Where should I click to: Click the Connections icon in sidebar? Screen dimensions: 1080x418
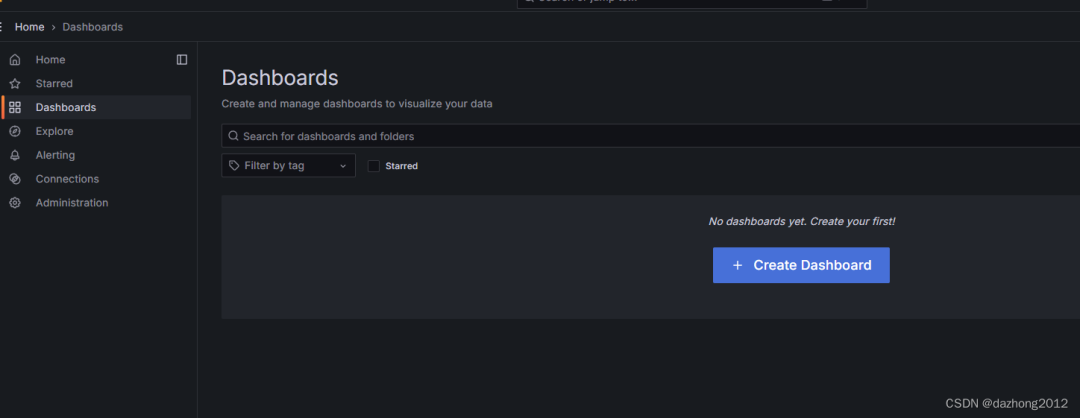pyautogui.click(x=14, y=179)
